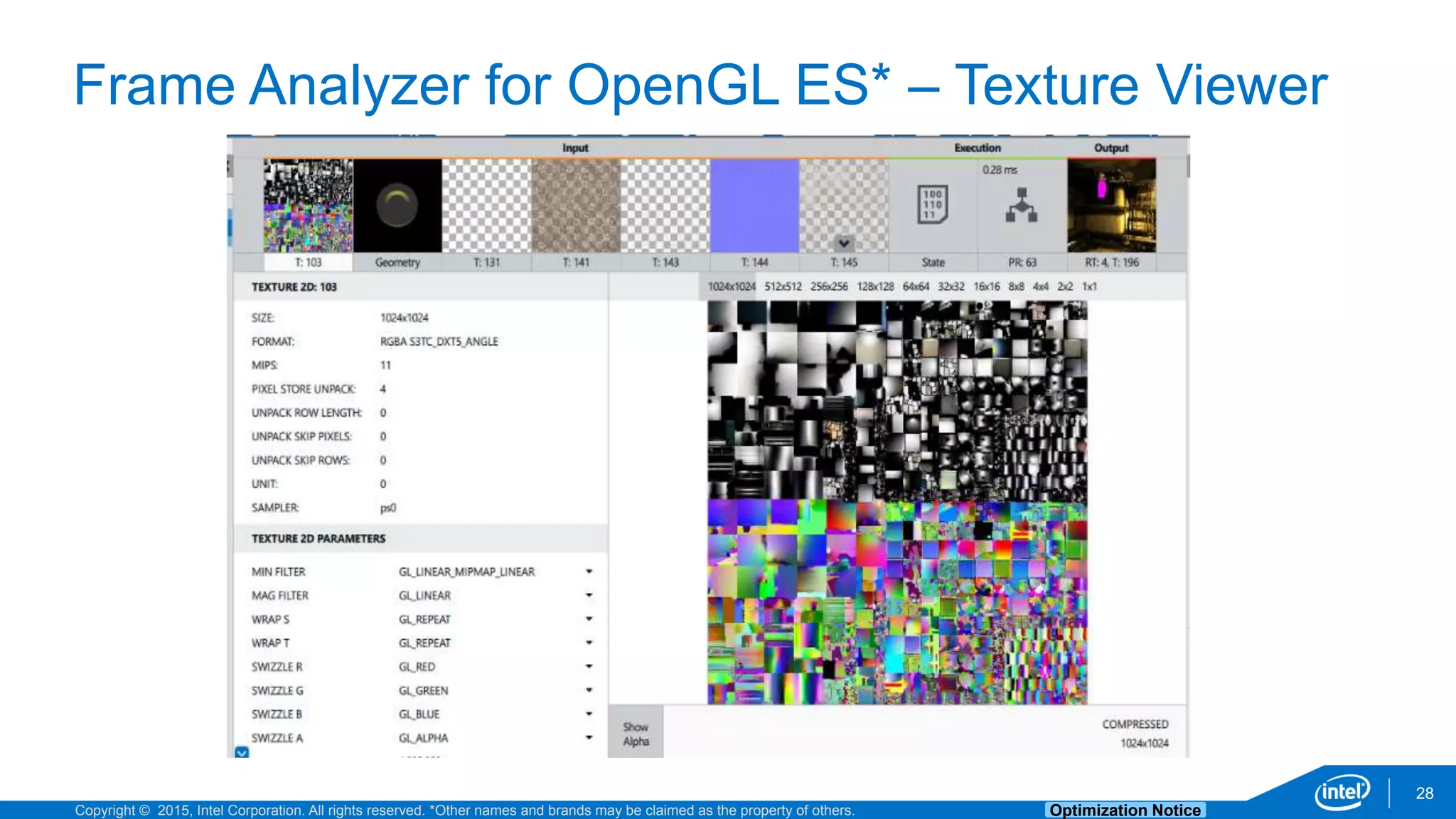Select the 32x32 mip level tab

(x=951, y=287)
